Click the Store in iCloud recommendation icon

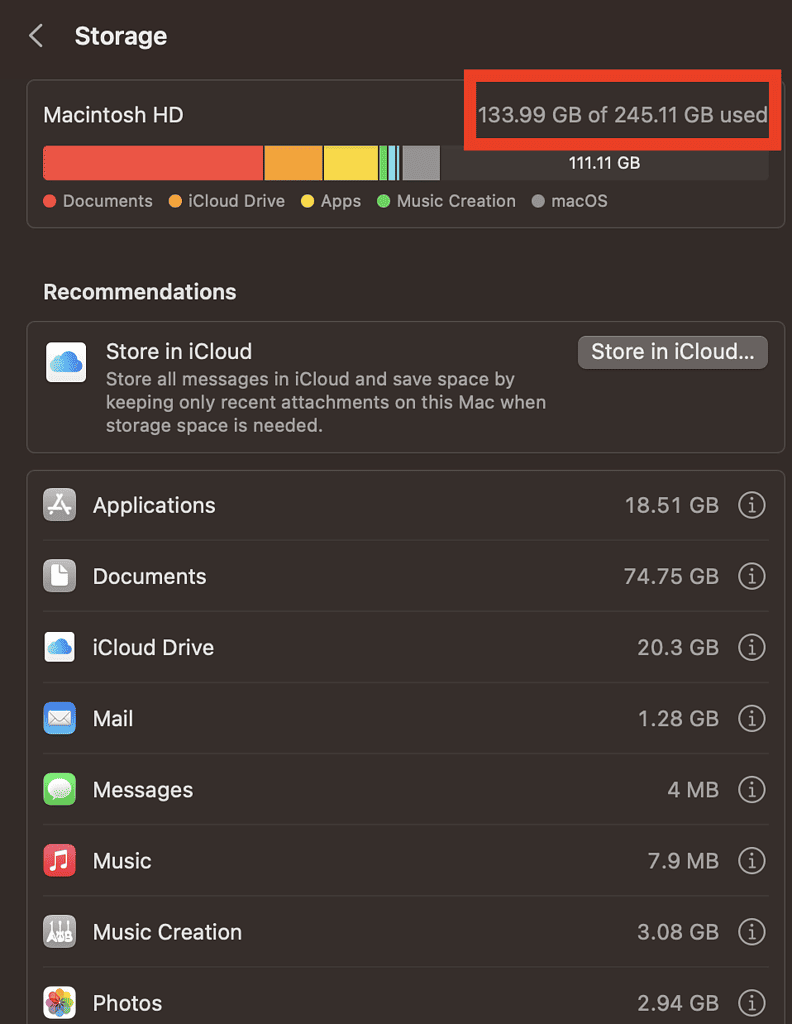pyautogui.click(x=66, y=362)
